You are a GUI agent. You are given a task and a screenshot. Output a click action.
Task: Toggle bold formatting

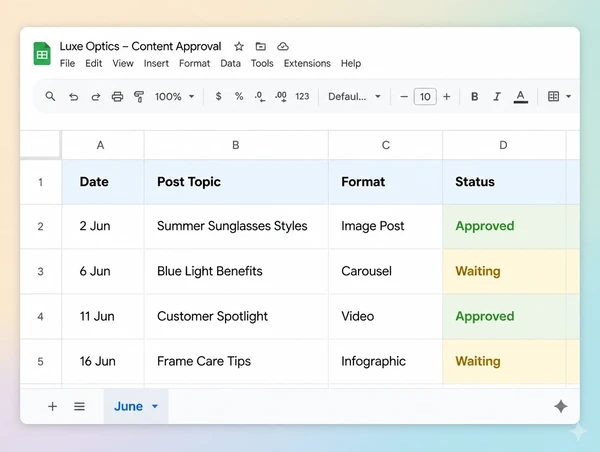coord(474,96)
